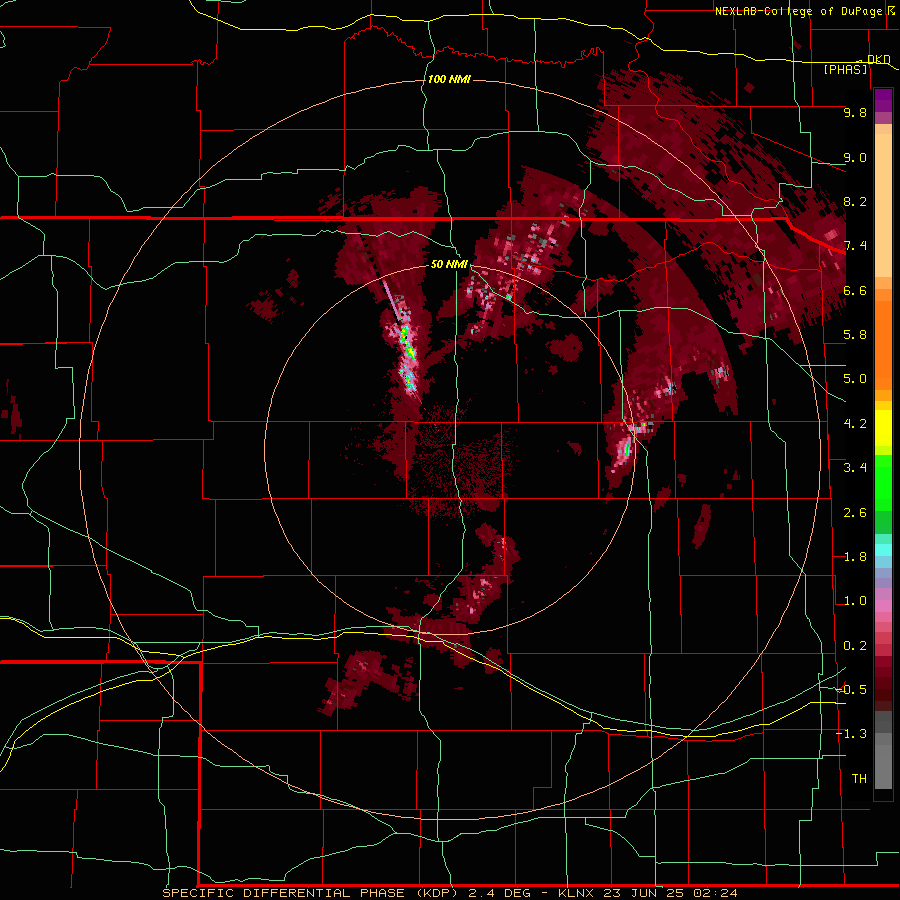Click the 5.0 color scale value
The width and height of the screenshot is (900, 900).
pos(855,379)
